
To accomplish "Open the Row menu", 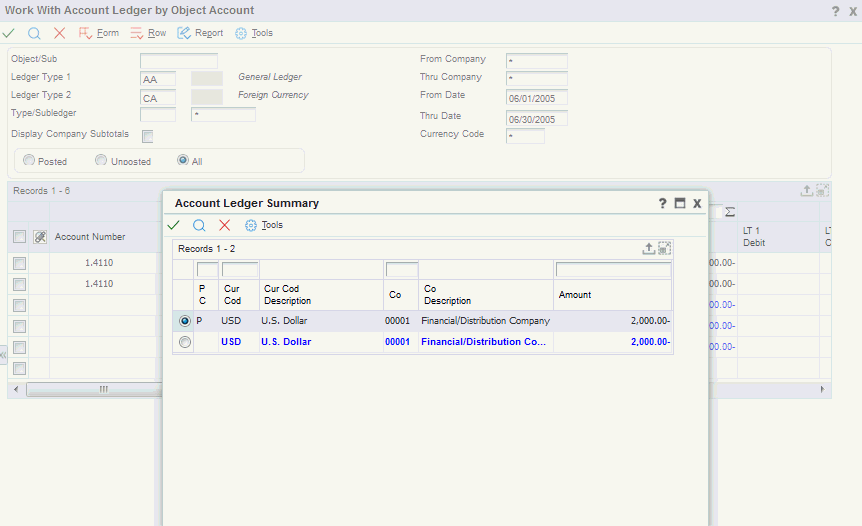I will 148,33.
